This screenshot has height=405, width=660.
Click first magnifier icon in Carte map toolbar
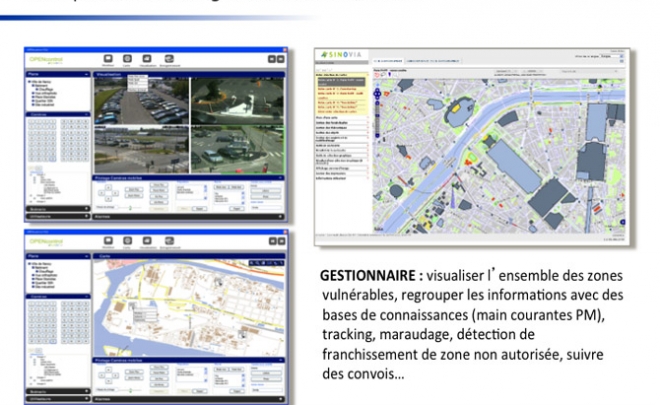pos(252,263)
